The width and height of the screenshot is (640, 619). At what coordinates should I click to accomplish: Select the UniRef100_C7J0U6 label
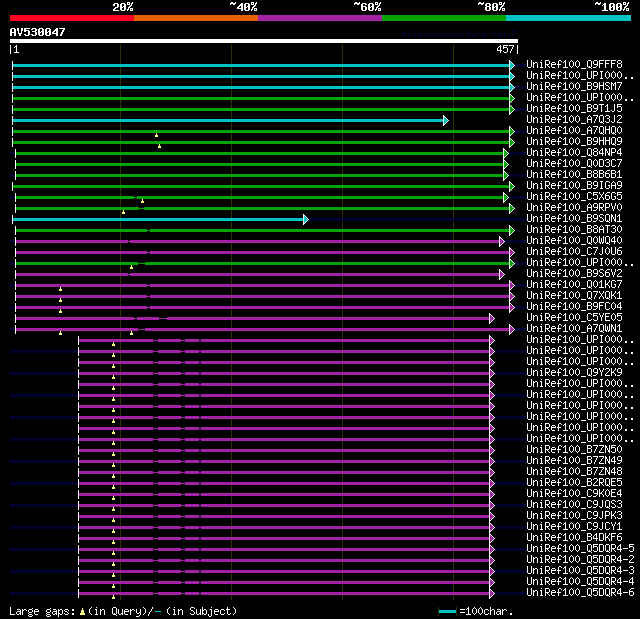(574, 252)
